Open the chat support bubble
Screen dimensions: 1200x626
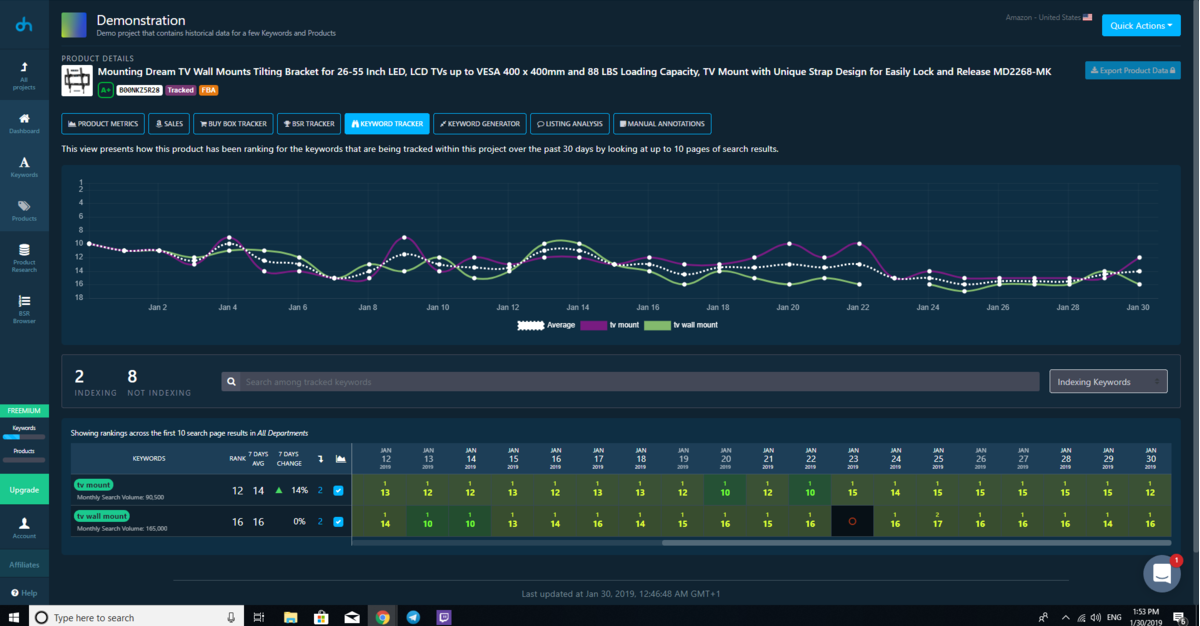point(1161,574)
